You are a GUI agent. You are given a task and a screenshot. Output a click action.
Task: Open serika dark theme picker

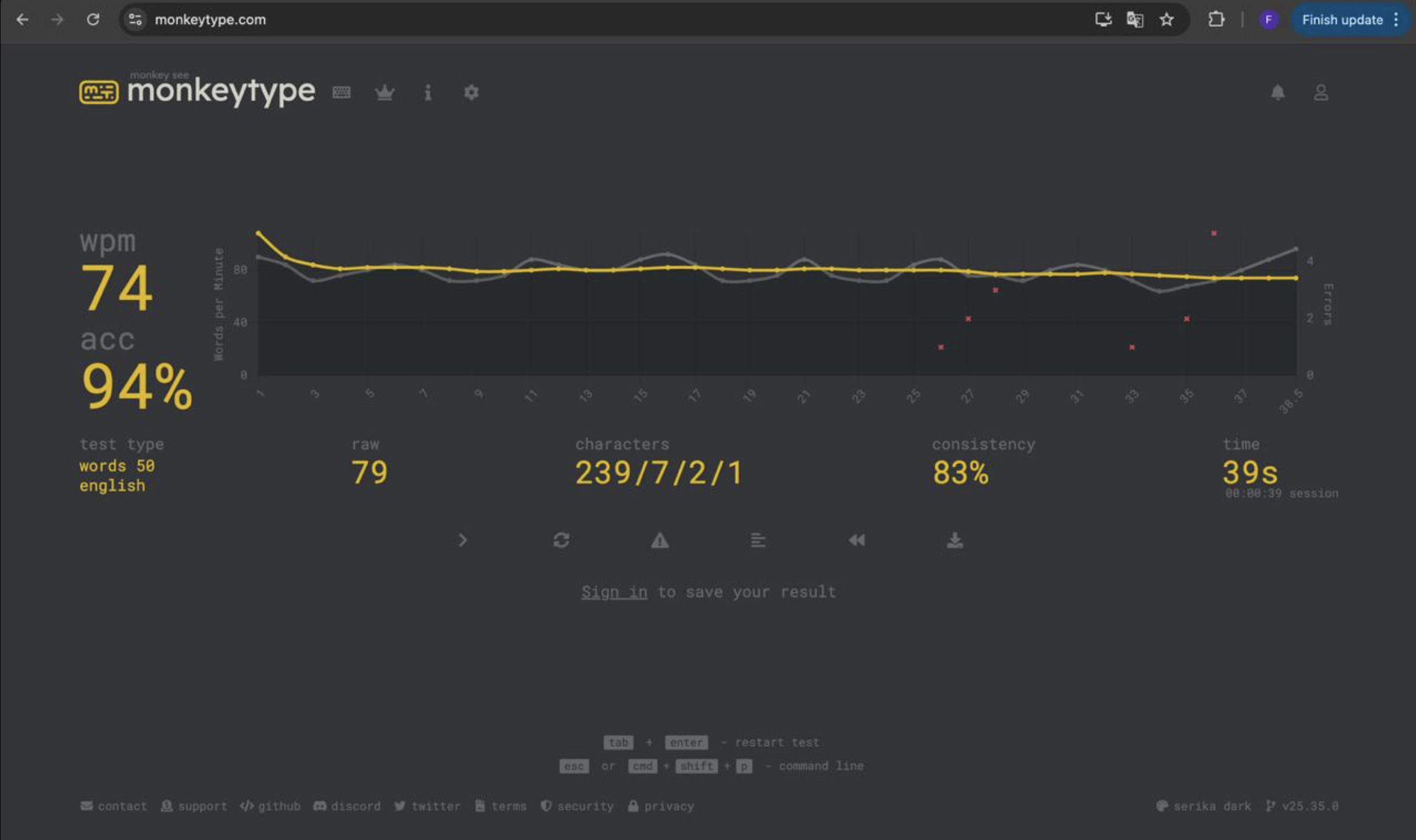tap(1204, 806)
